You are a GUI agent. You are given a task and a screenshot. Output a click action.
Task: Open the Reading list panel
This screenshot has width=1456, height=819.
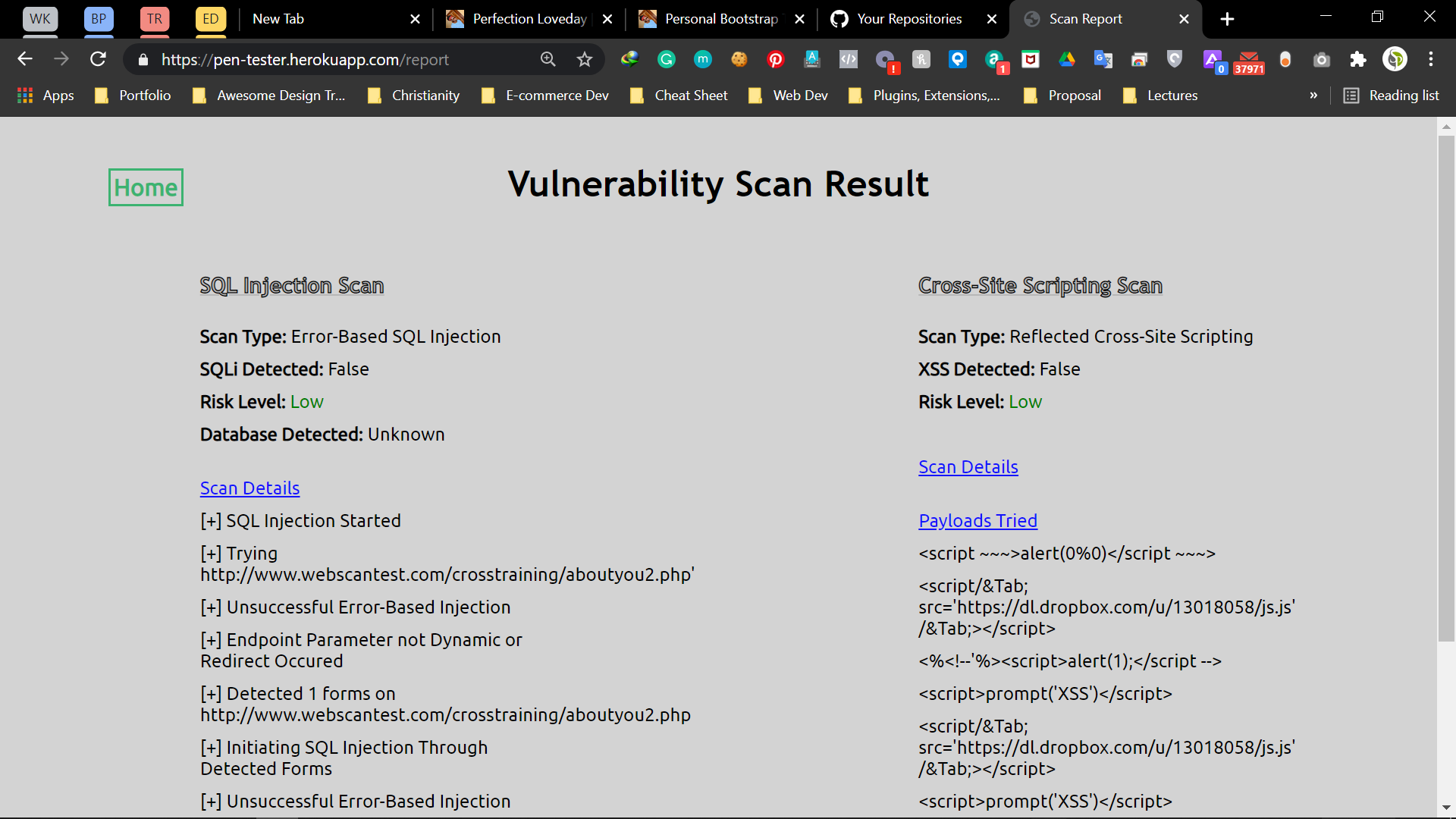tap(1392, 96)
